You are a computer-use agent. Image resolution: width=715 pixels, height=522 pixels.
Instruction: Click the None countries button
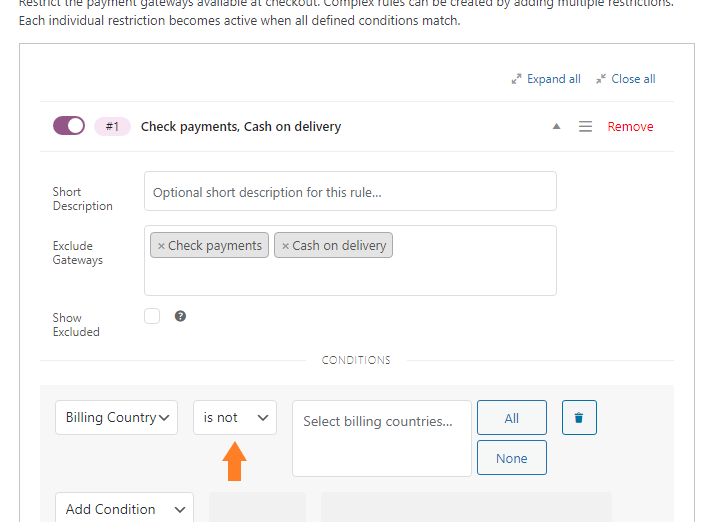[512, 458]
